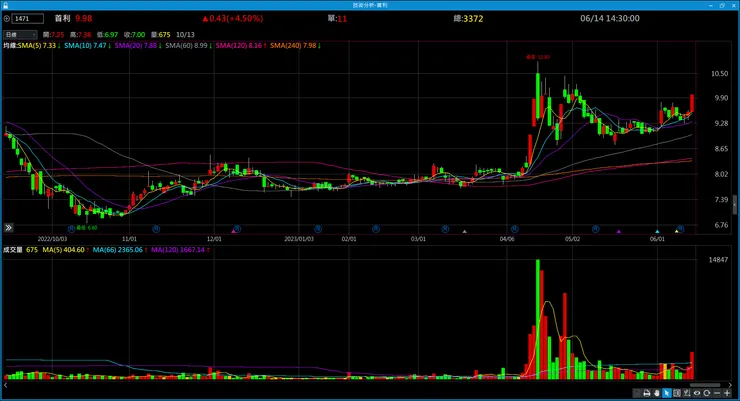Click the latest price 9.98
Image resolution: width=740 pixels, height=401 pixels.
click(84, 18)
